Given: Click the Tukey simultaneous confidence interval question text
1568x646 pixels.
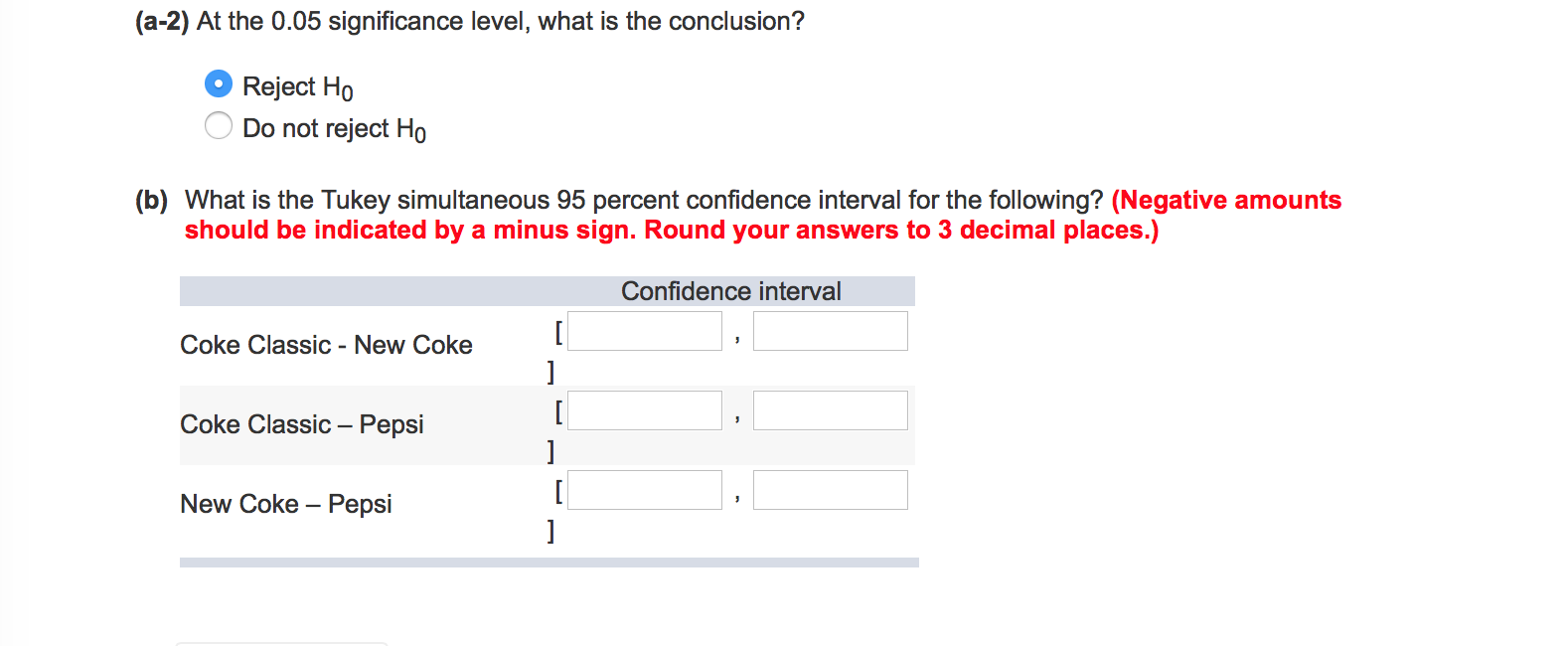Looking at the screenshot, I should [644, 200].
